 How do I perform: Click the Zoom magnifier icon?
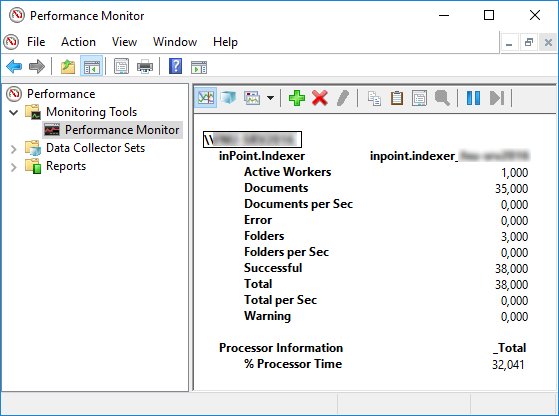[x=442, y=98]
